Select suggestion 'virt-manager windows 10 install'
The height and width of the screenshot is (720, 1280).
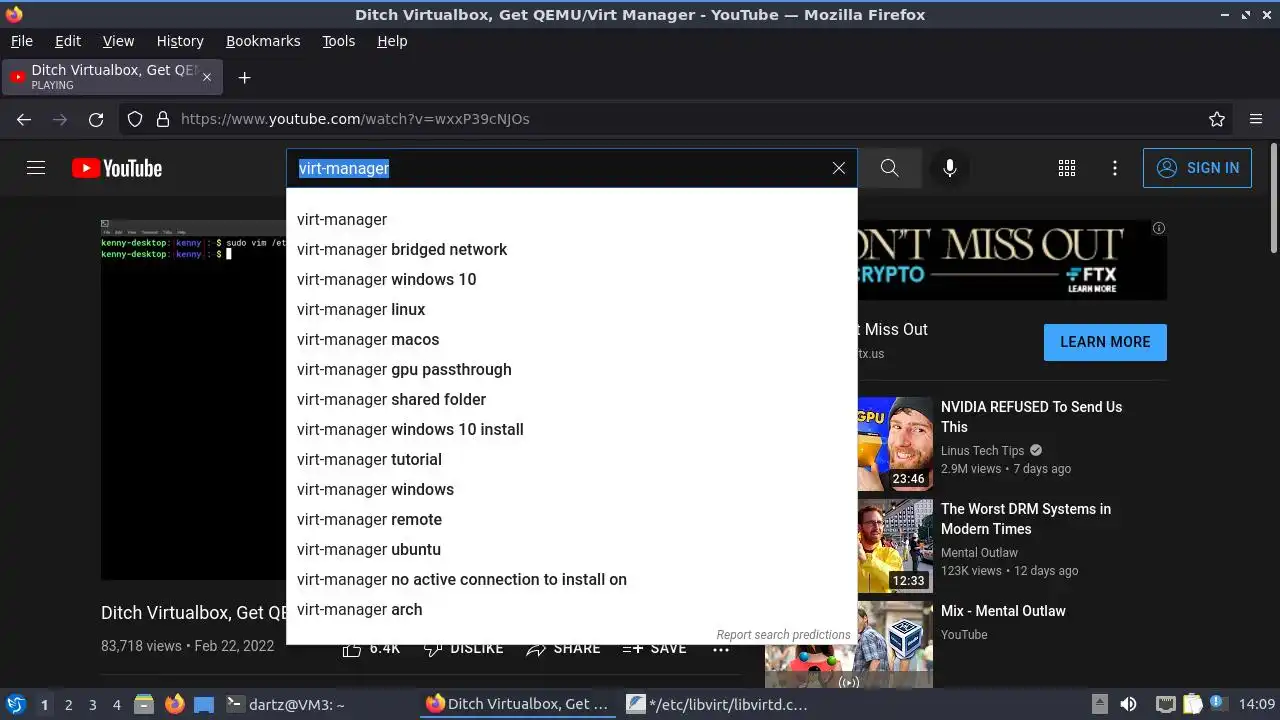tap(571, 429)
